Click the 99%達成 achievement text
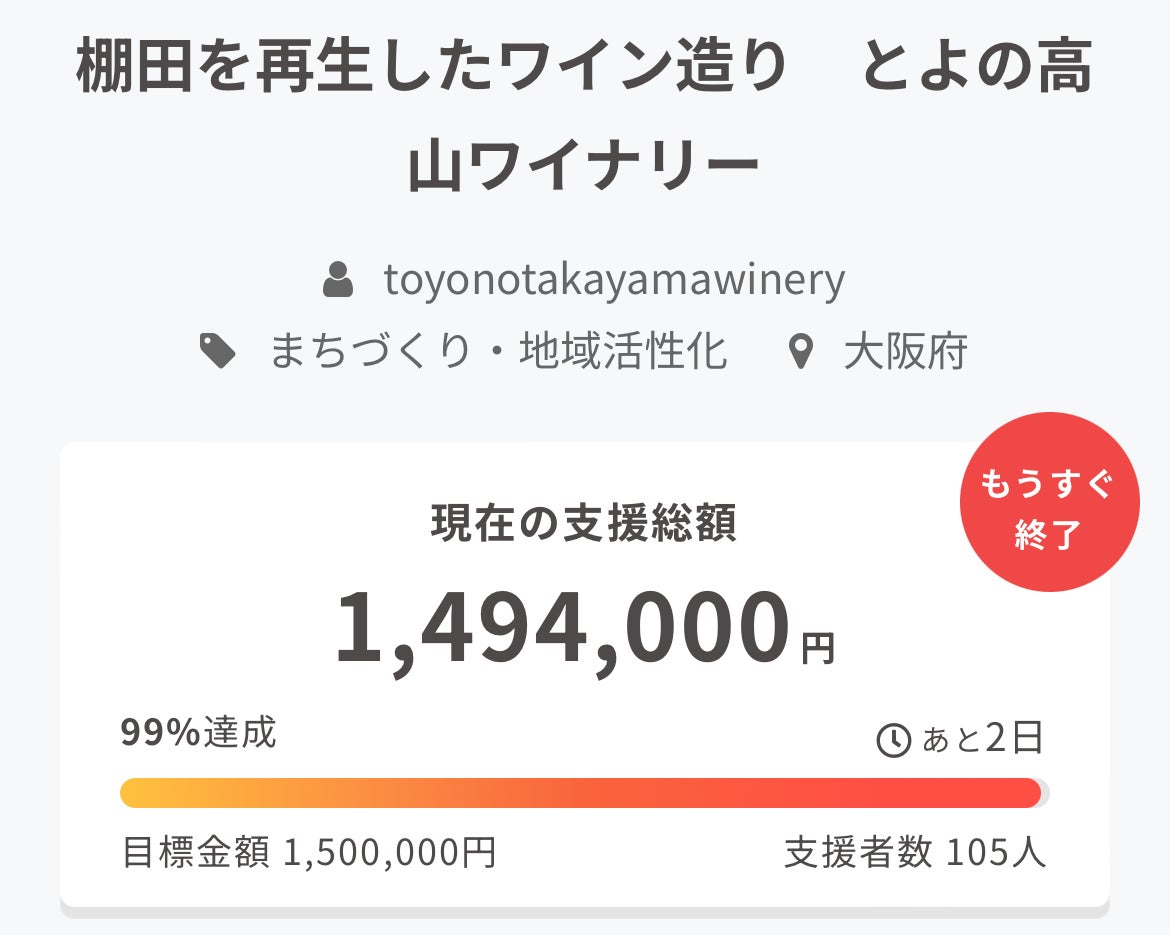1170x935 pixels. click(x=198, y=733)
